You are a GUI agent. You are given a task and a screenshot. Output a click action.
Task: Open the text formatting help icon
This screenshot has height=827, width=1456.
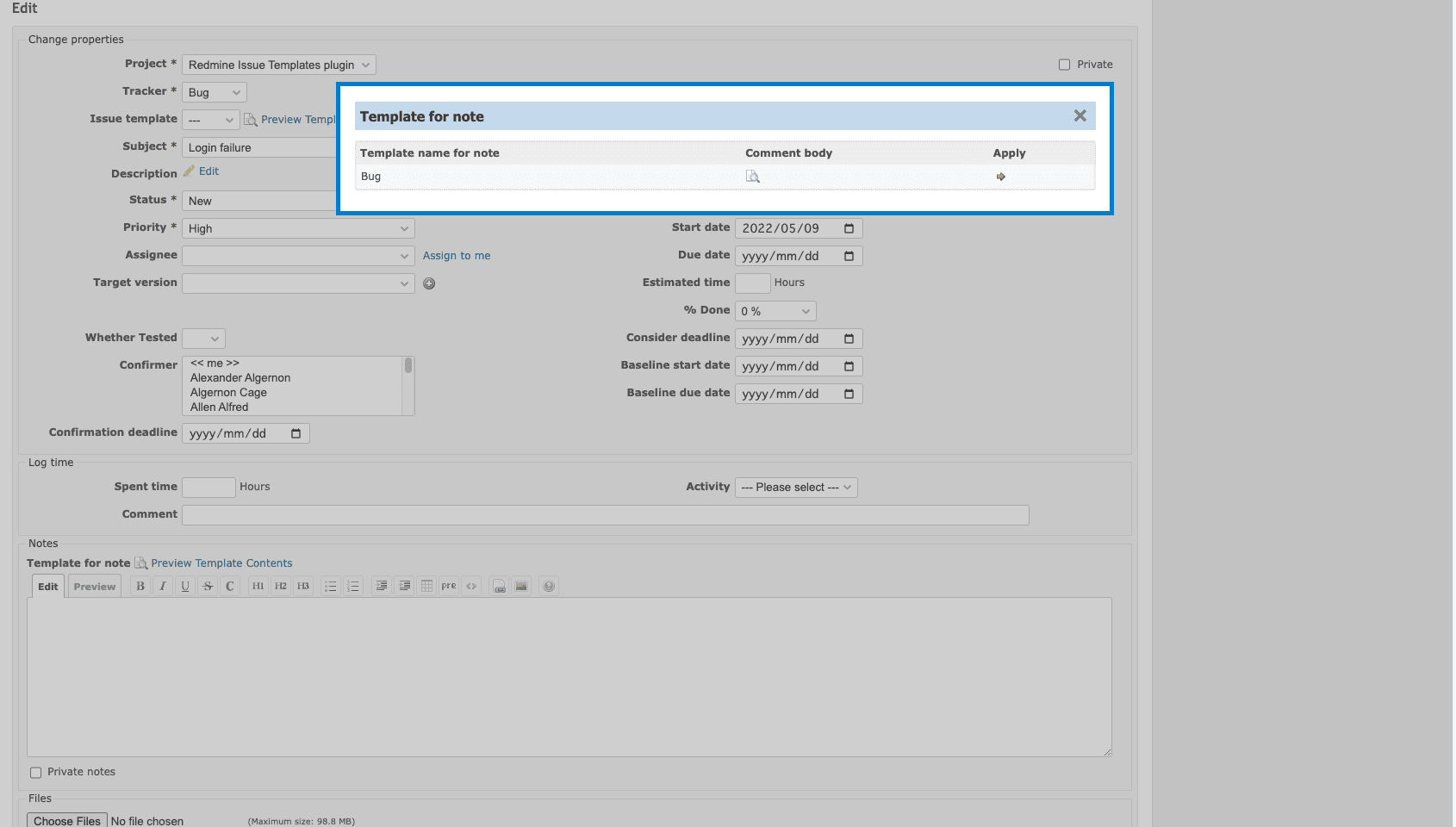coord(549,587)
